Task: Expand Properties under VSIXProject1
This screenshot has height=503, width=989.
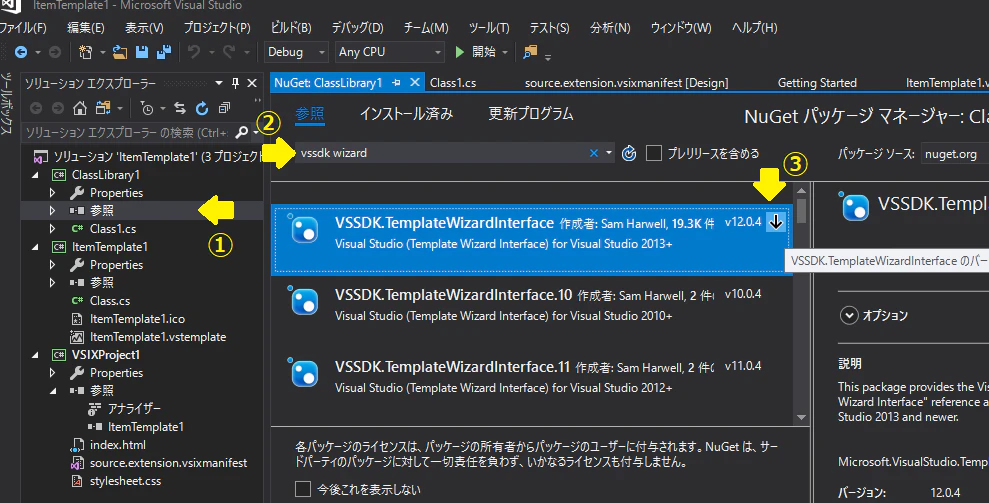Action: pyautogui.click(x=52, y=372)
